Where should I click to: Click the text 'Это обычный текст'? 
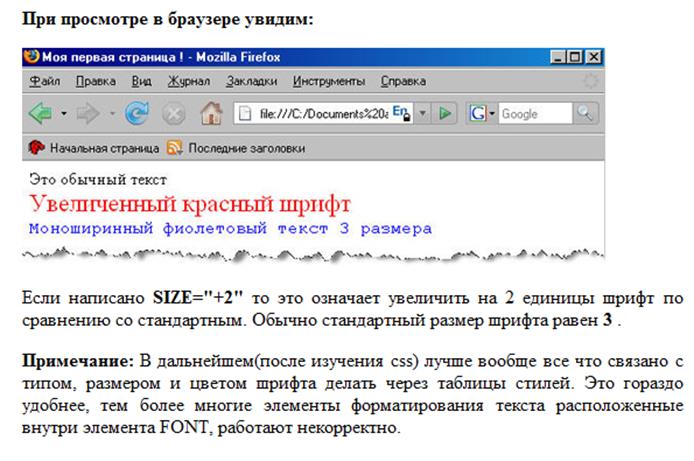click(x=98, y=180)
